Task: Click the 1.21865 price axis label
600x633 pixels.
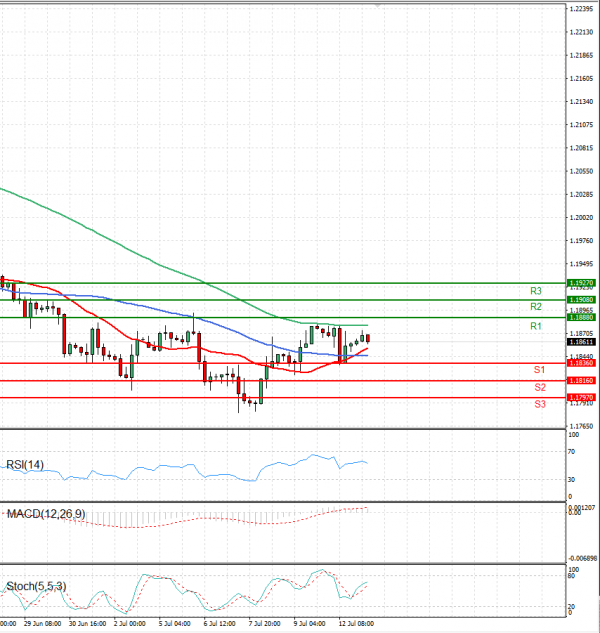Action: [x=581, y=55]
